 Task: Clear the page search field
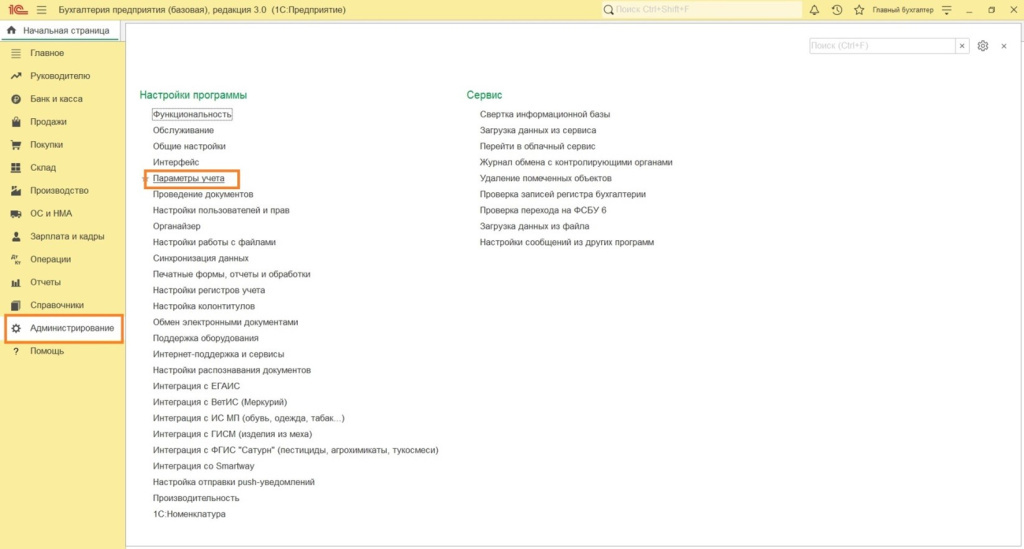962,46
